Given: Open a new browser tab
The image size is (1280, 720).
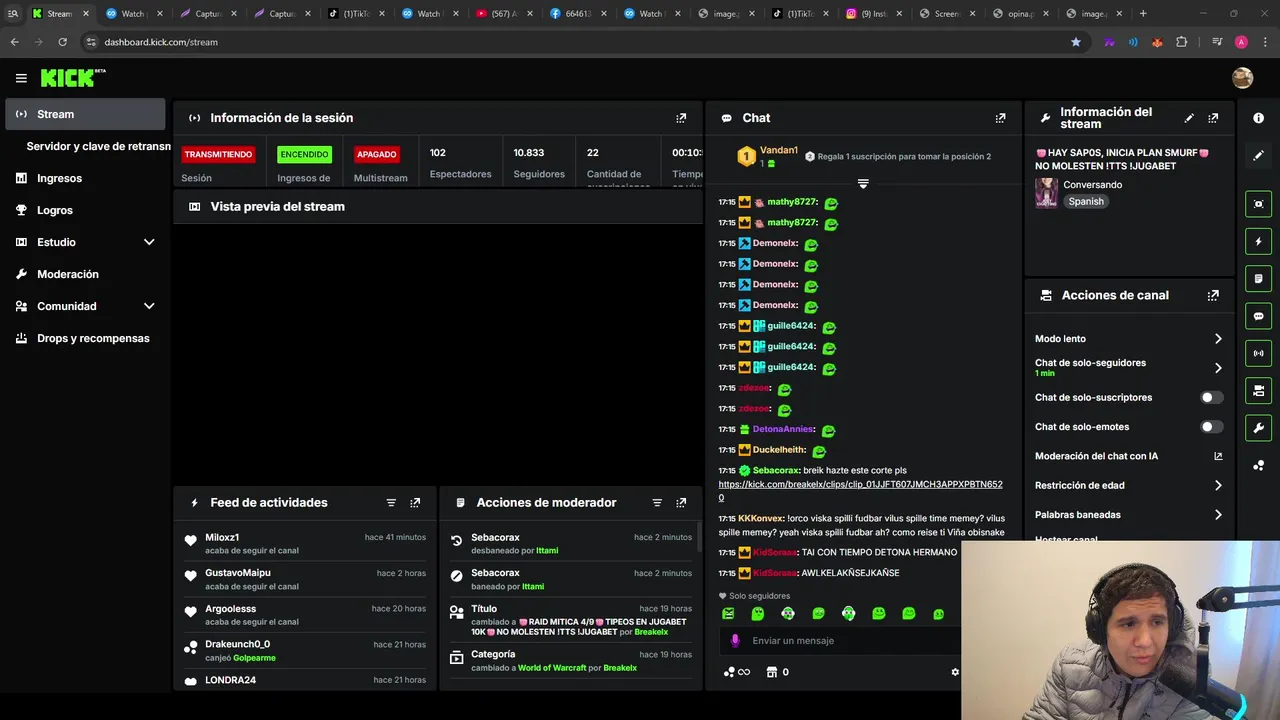Looking at the screenshot, I should pos(1143,14).
